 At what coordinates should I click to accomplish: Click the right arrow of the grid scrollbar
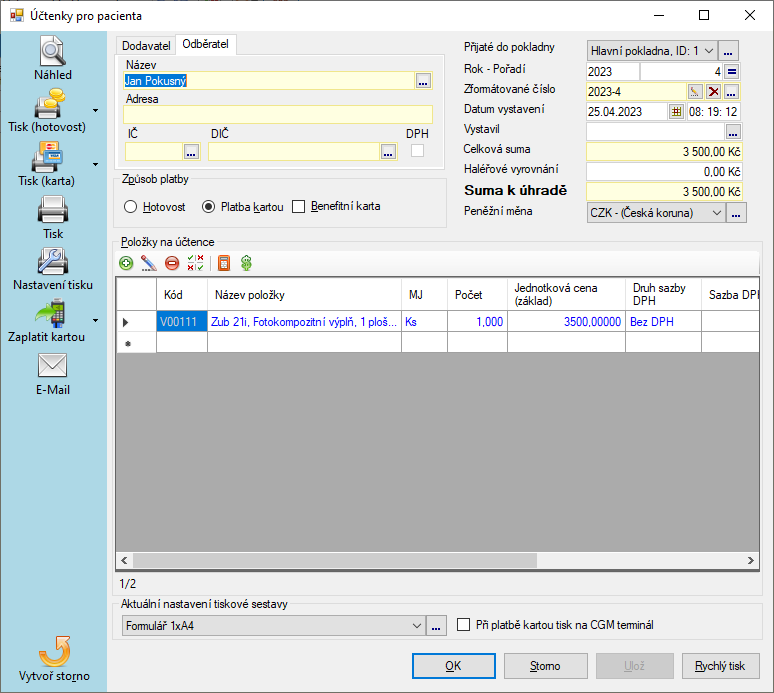751,560
